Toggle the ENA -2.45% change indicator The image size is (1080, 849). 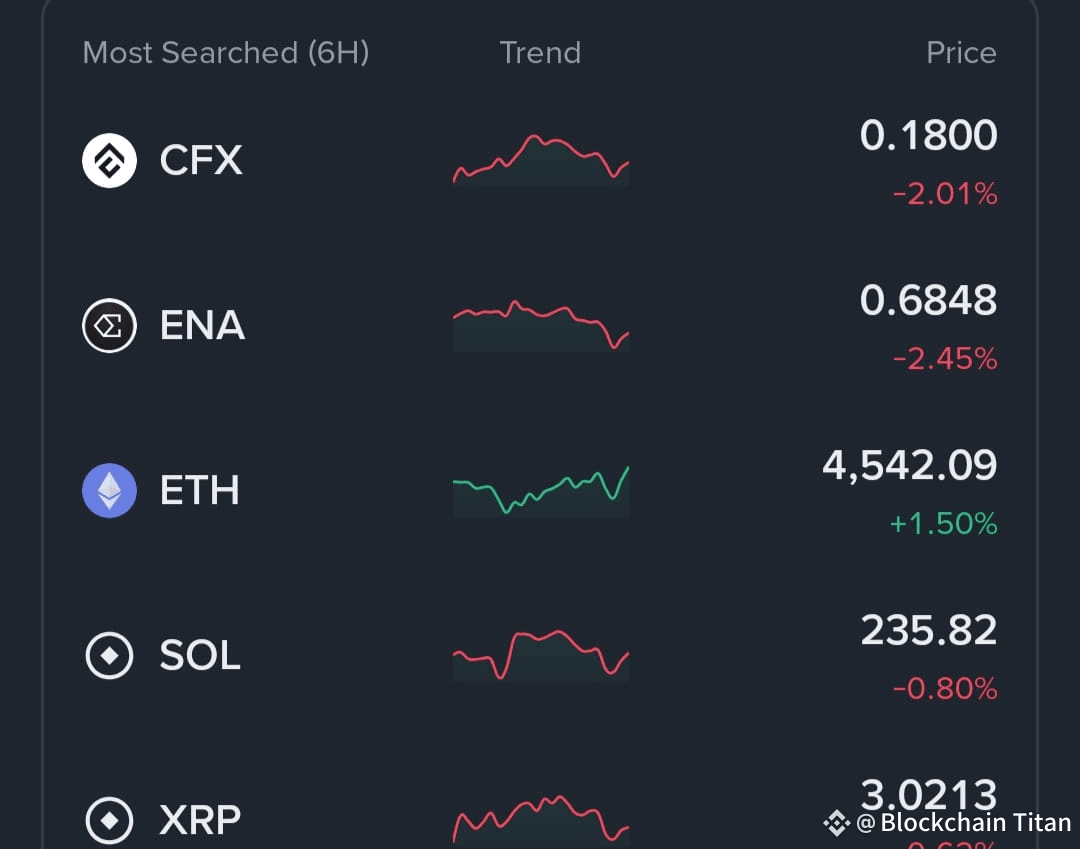944,359
